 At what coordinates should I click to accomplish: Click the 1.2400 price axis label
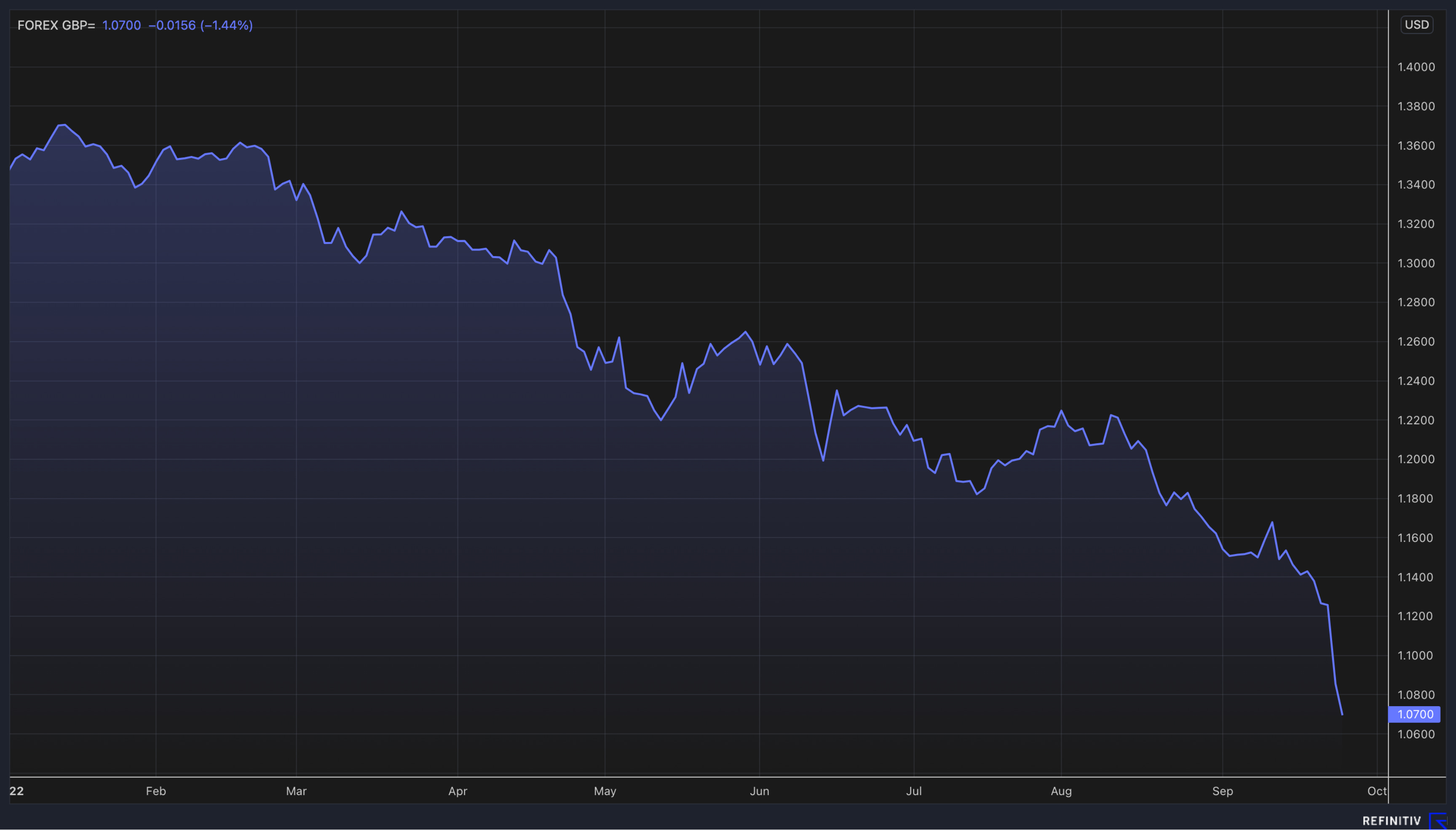tap(1416, 380)
